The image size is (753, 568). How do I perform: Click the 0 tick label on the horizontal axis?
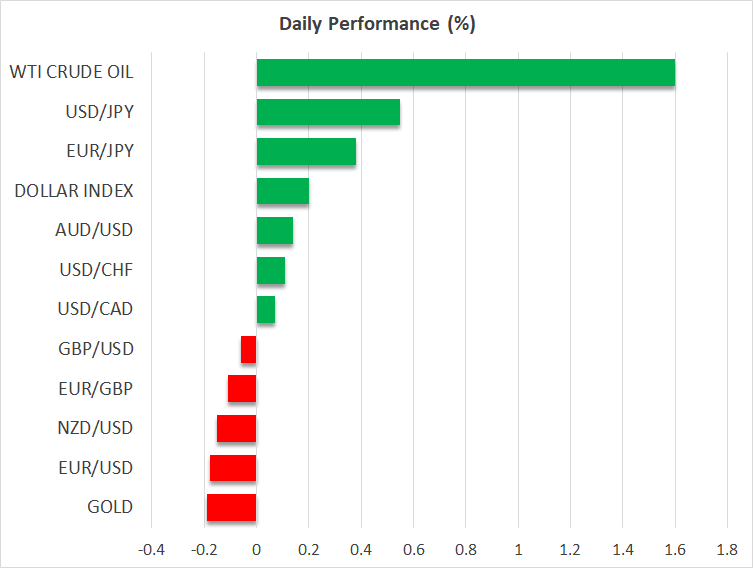[x=256, y=550]
